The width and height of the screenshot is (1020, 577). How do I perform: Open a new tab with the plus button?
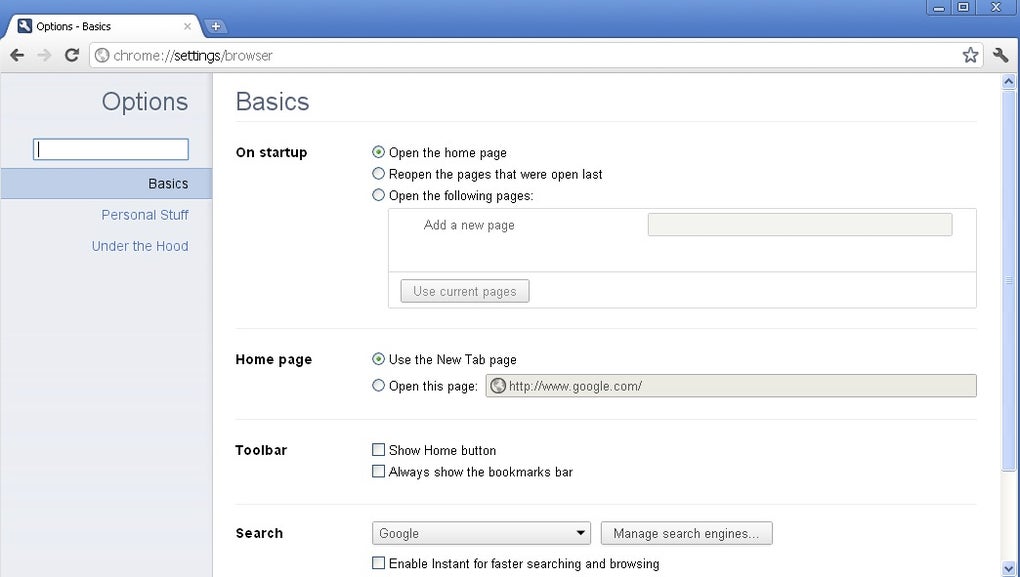point(215,27)
